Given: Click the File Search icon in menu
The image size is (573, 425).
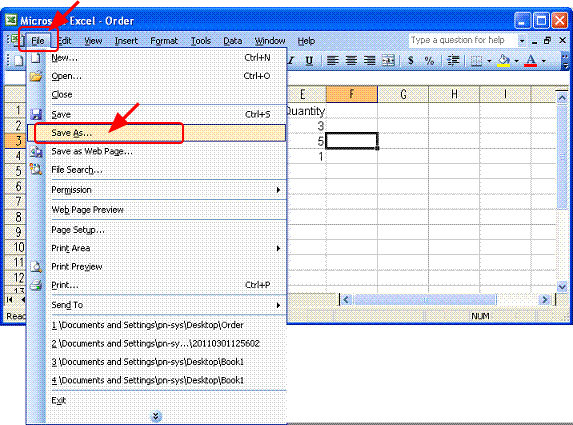Looking at the screenshot, I should pyautogui.click(x=36, y=169).
